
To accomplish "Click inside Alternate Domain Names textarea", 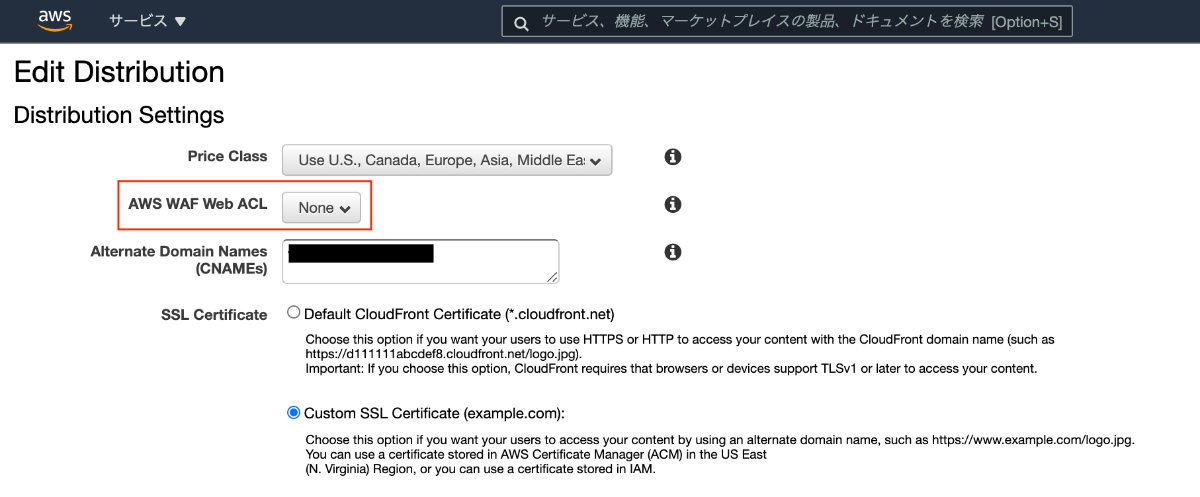I will 420,261.
